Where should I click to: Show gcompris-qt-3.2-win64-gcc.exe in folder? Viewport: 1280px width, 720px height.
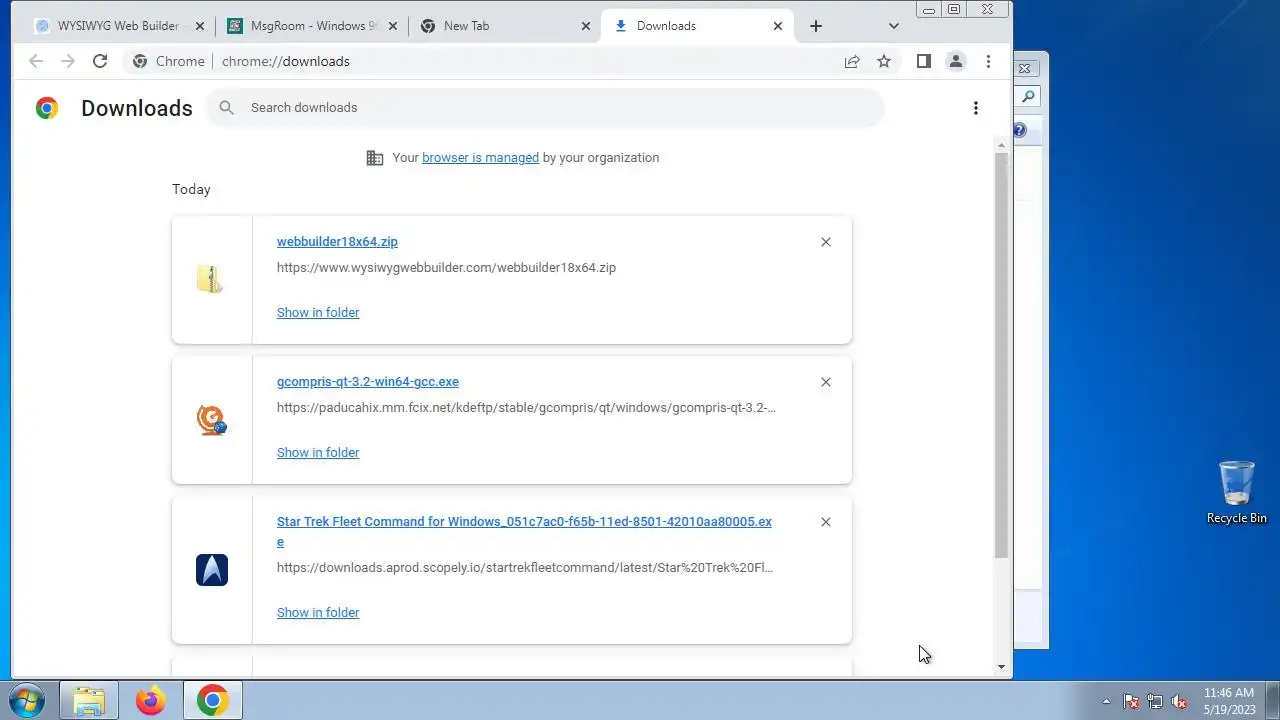point(318,452)
